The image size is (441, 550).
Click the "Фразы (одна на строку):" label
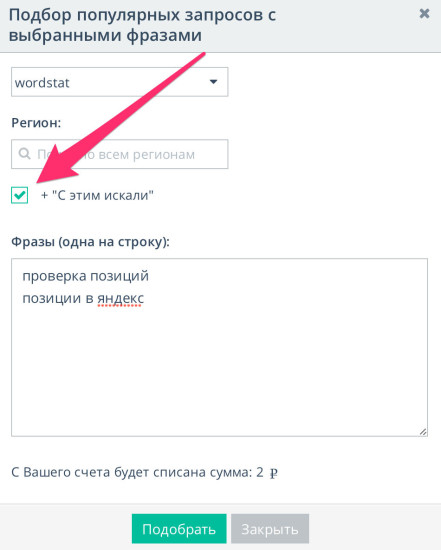[x=91, y=242]
